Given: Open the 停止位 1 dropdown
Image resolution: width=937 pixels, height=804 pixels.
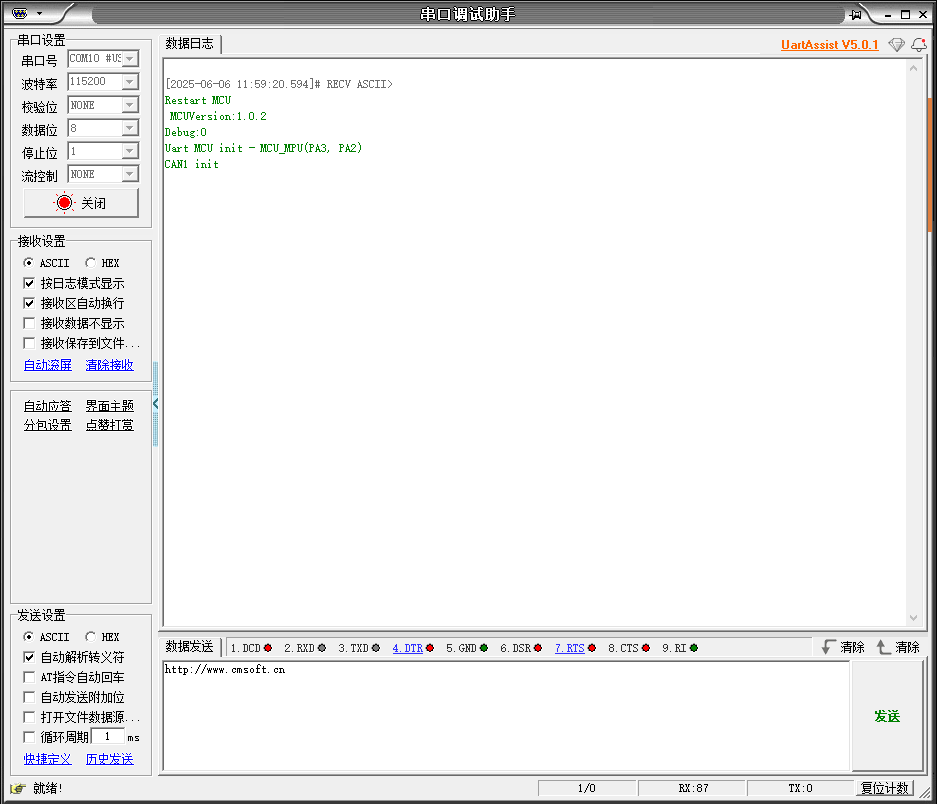Looking at the screenshot, I should 130,151.
